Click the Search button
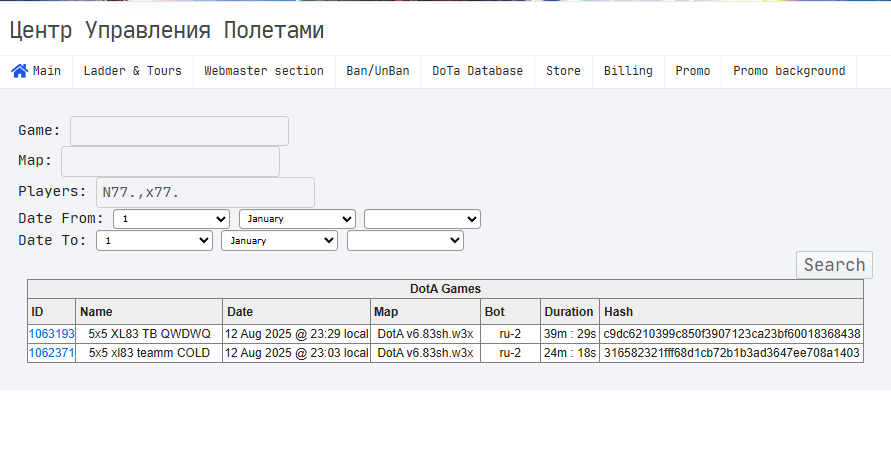This screenshot has height=465, width=891. coord(834,265)
